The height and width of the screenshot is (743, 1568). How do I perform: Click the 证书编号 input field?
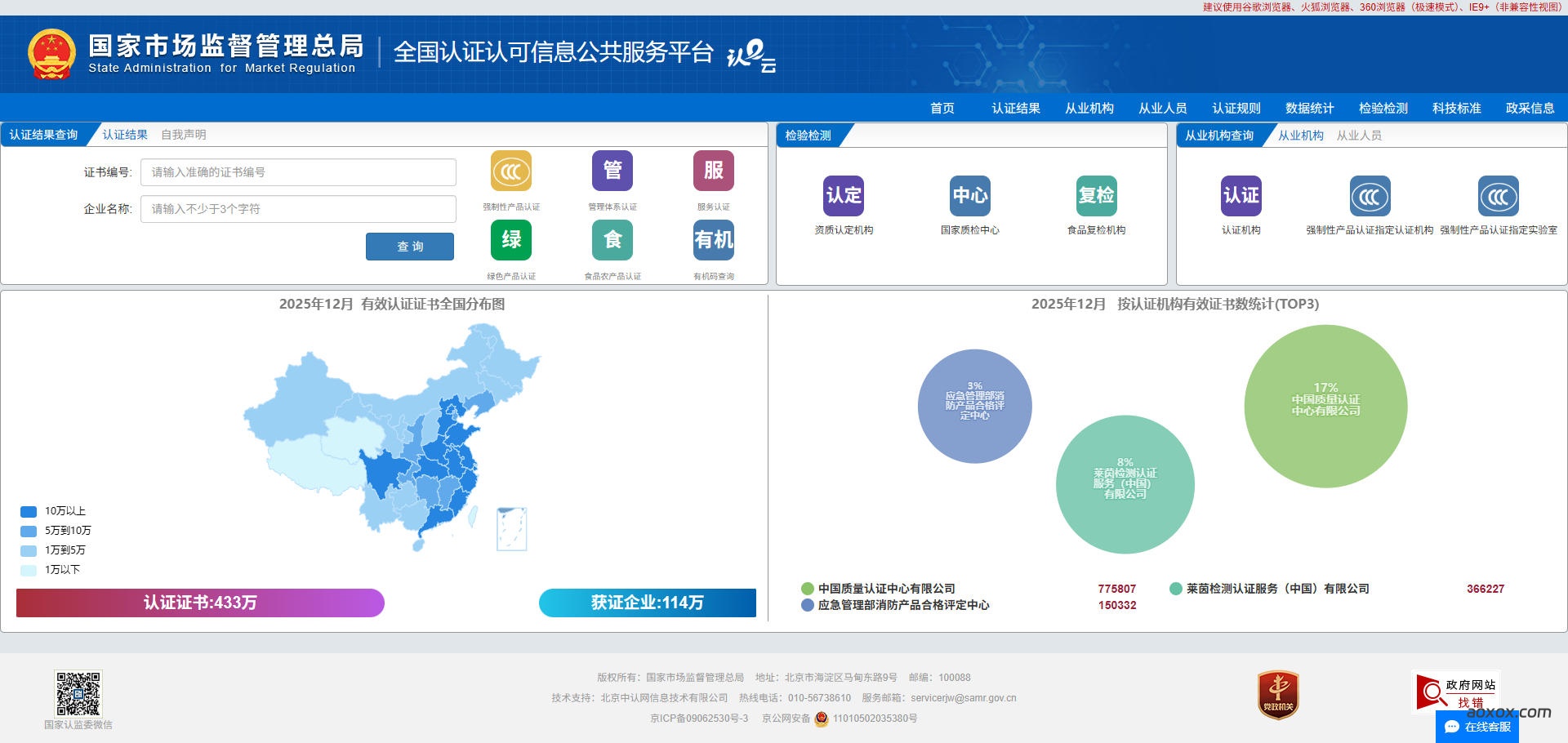(298, 171)
